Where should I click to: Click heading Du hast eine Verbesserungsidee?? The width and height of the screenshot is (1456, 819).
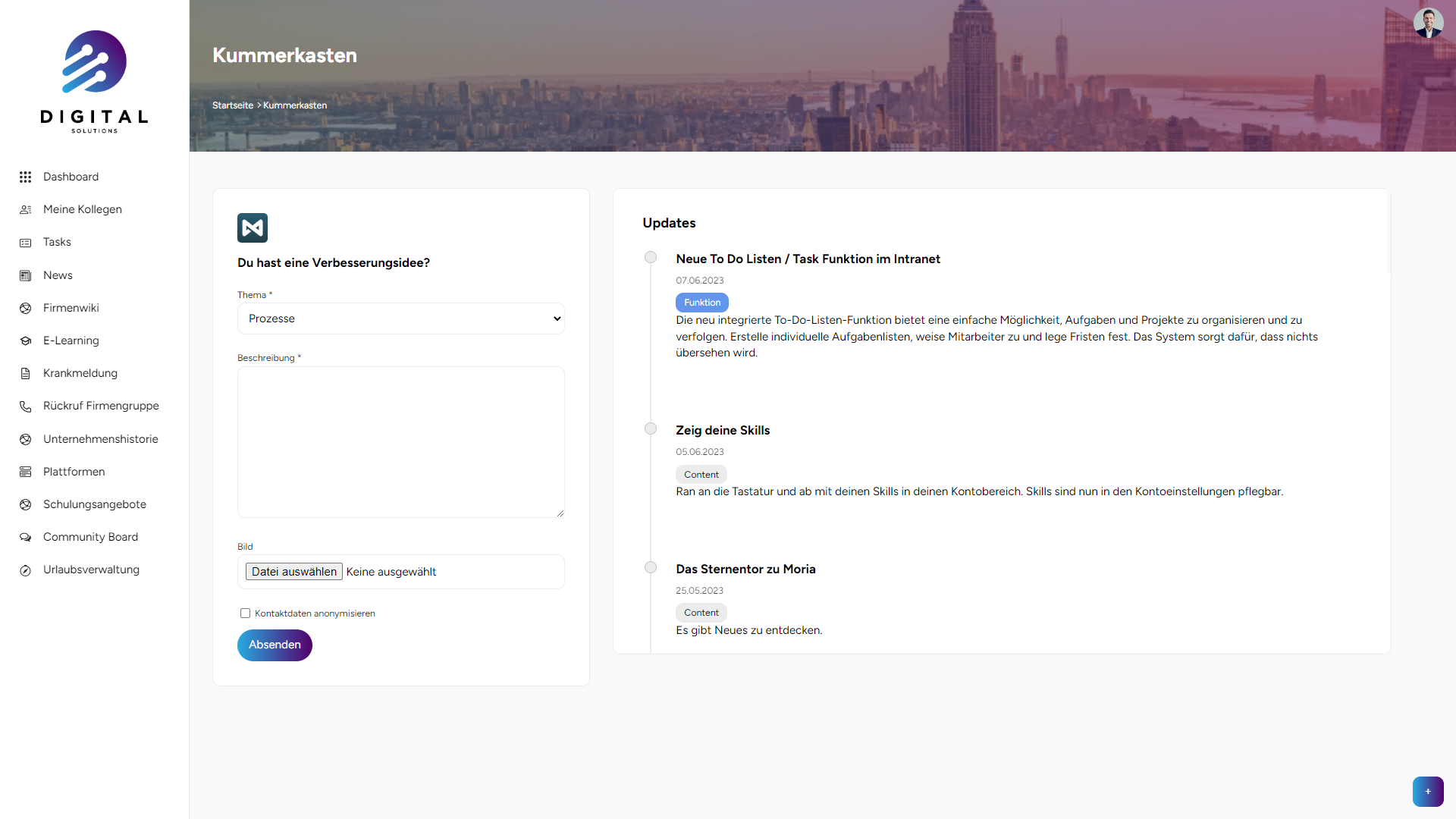pyautogui.click(x=334, y=263)
